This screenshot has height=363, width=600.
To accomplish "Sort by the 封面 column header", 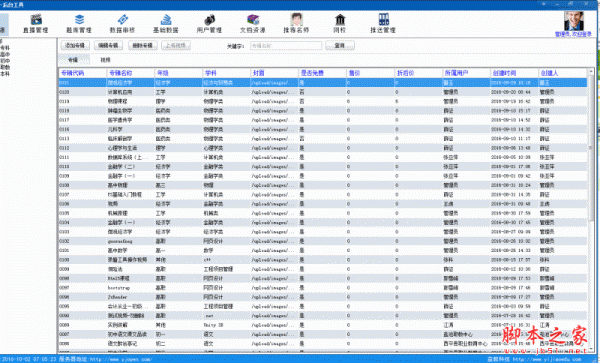I will tap(275, 73).
